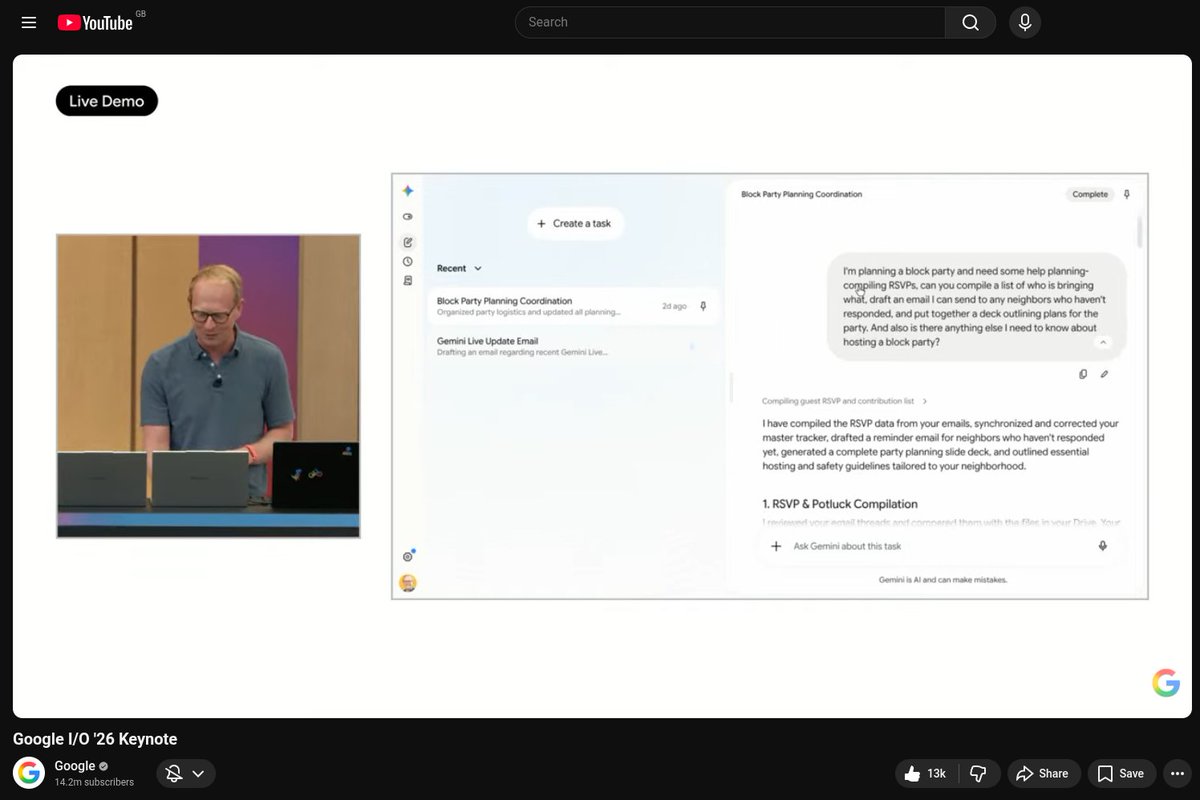Click the Live Demo badge

point(107,101)
